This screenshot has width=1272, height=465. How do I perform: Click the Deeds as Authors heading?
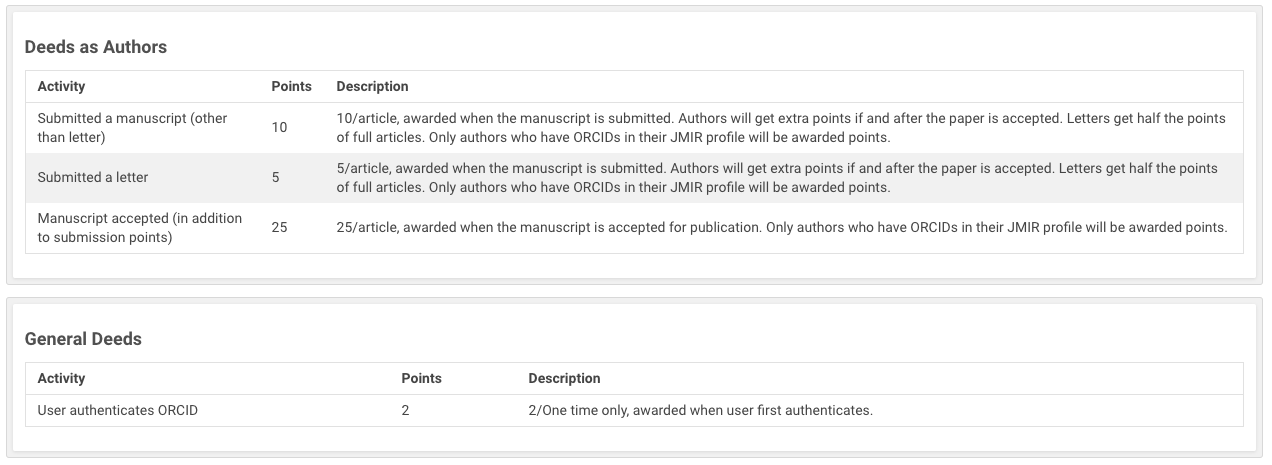(x=95, y=47)
